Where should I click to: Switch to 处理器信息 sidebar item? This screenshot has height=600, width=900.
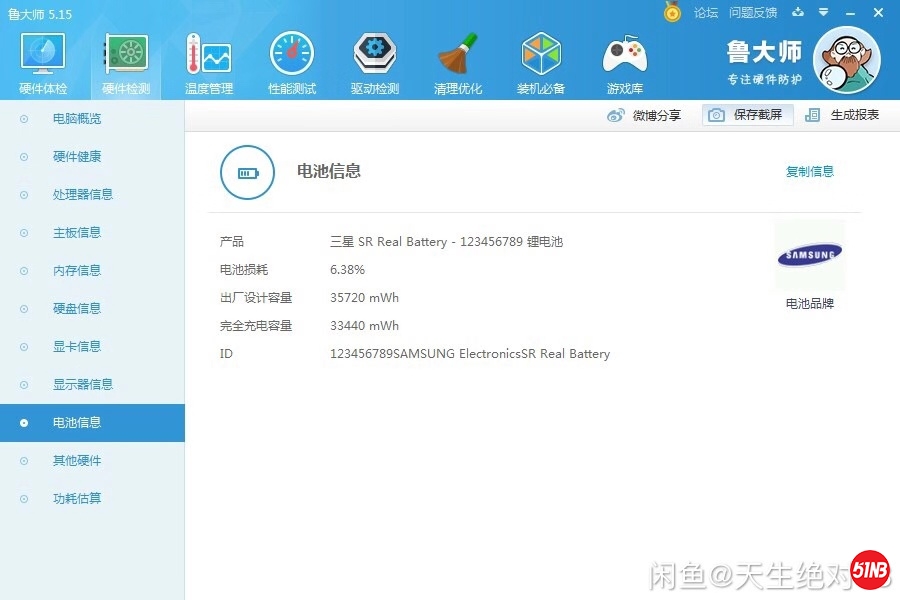point(83,195)
